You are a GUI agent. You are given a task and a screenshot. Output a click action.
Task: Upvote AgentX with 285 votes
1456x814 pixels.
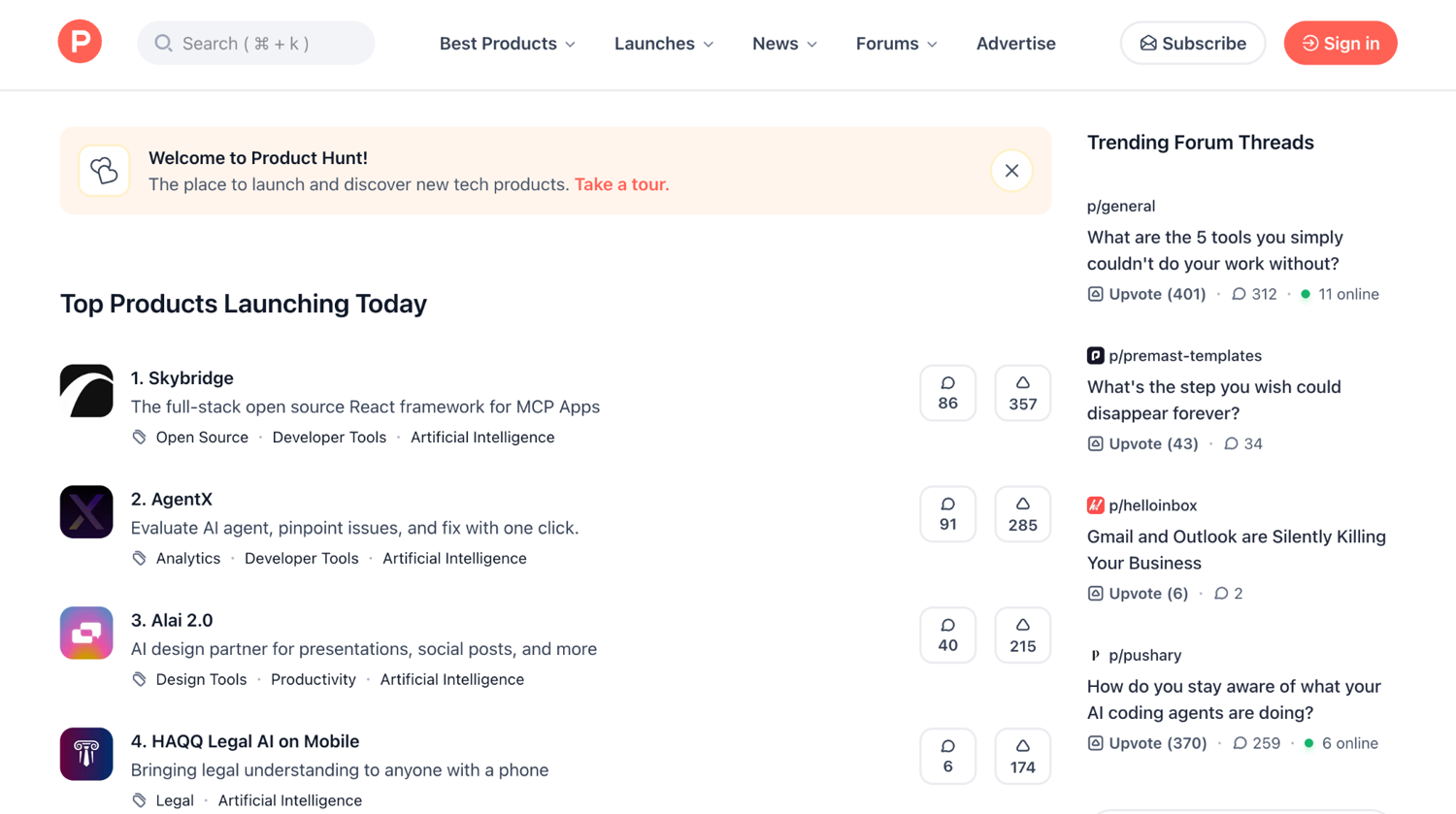coord(1022,514)
